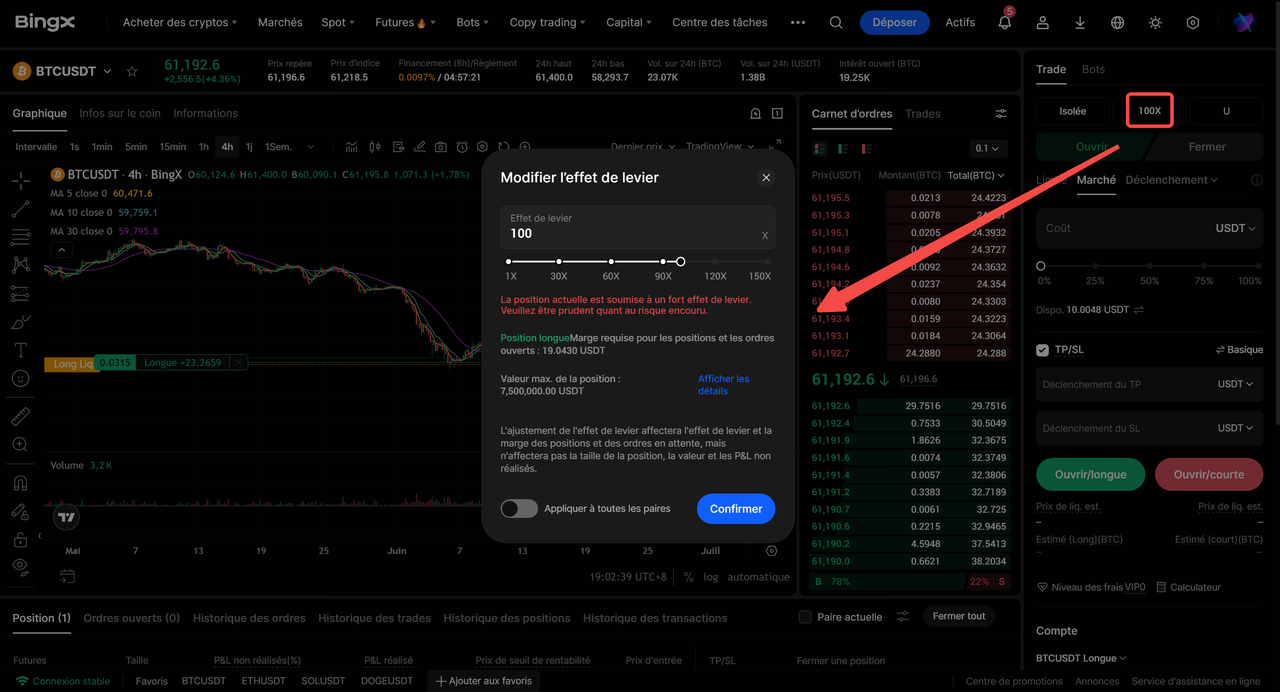1280x692 pixels.
Task: Open the candlestick chart type icon
Action: pos(375,147)
